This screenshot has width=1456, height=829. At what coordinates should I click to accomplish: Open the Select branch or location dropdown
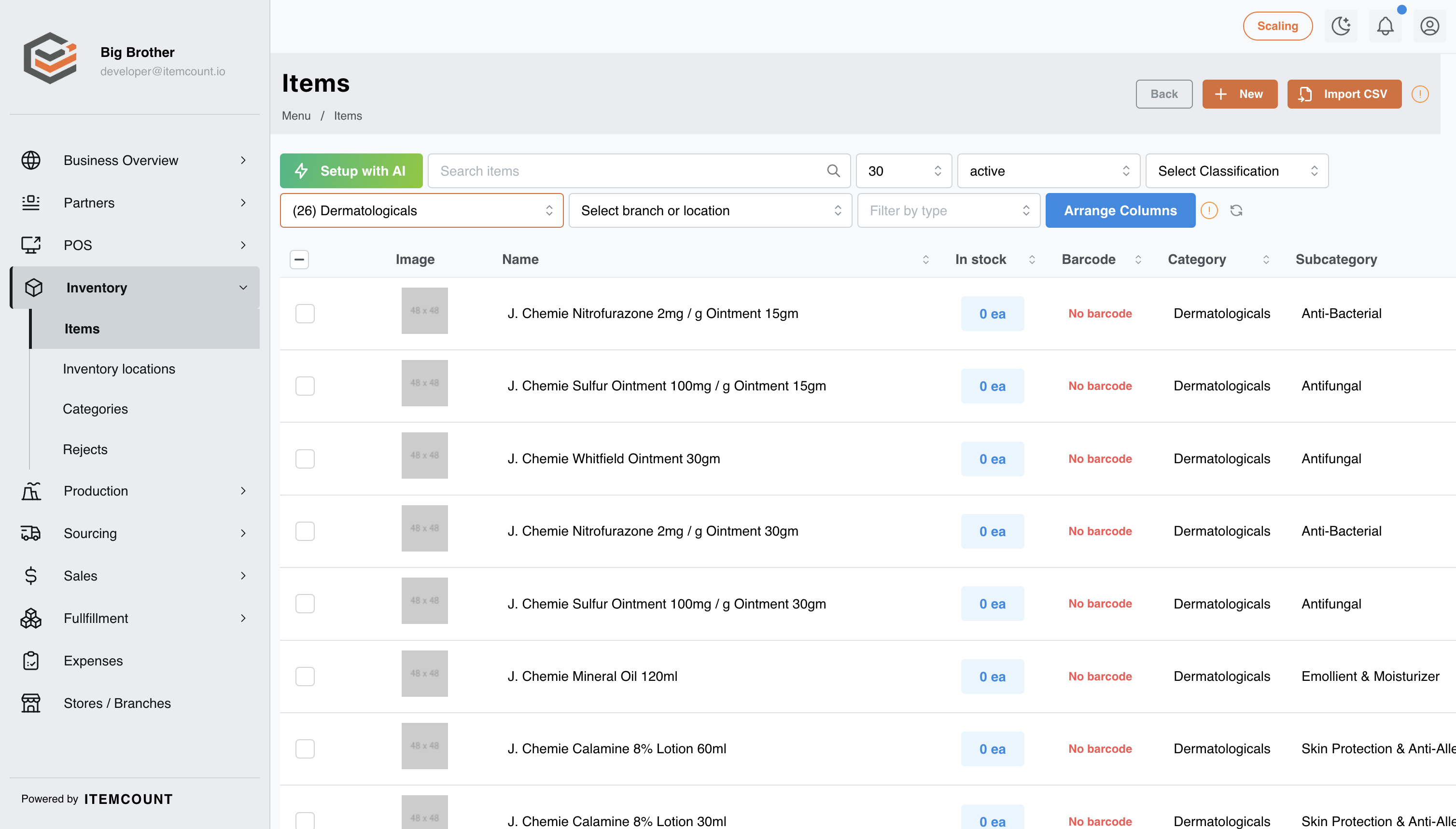tap(710, 211)
